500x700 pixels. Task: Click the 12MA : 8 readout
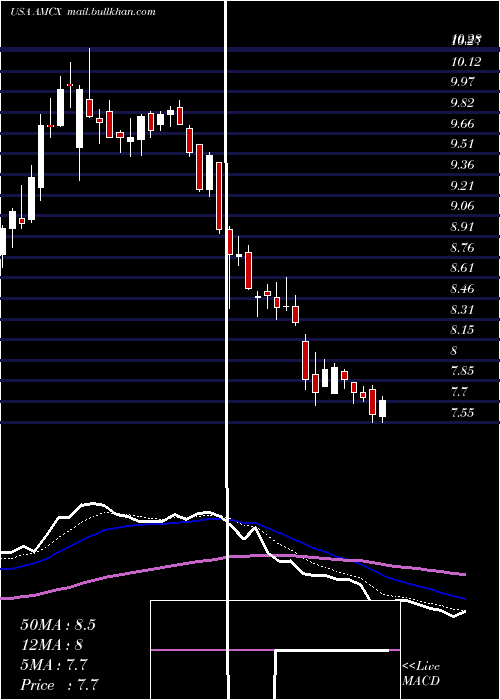(52, 645)
